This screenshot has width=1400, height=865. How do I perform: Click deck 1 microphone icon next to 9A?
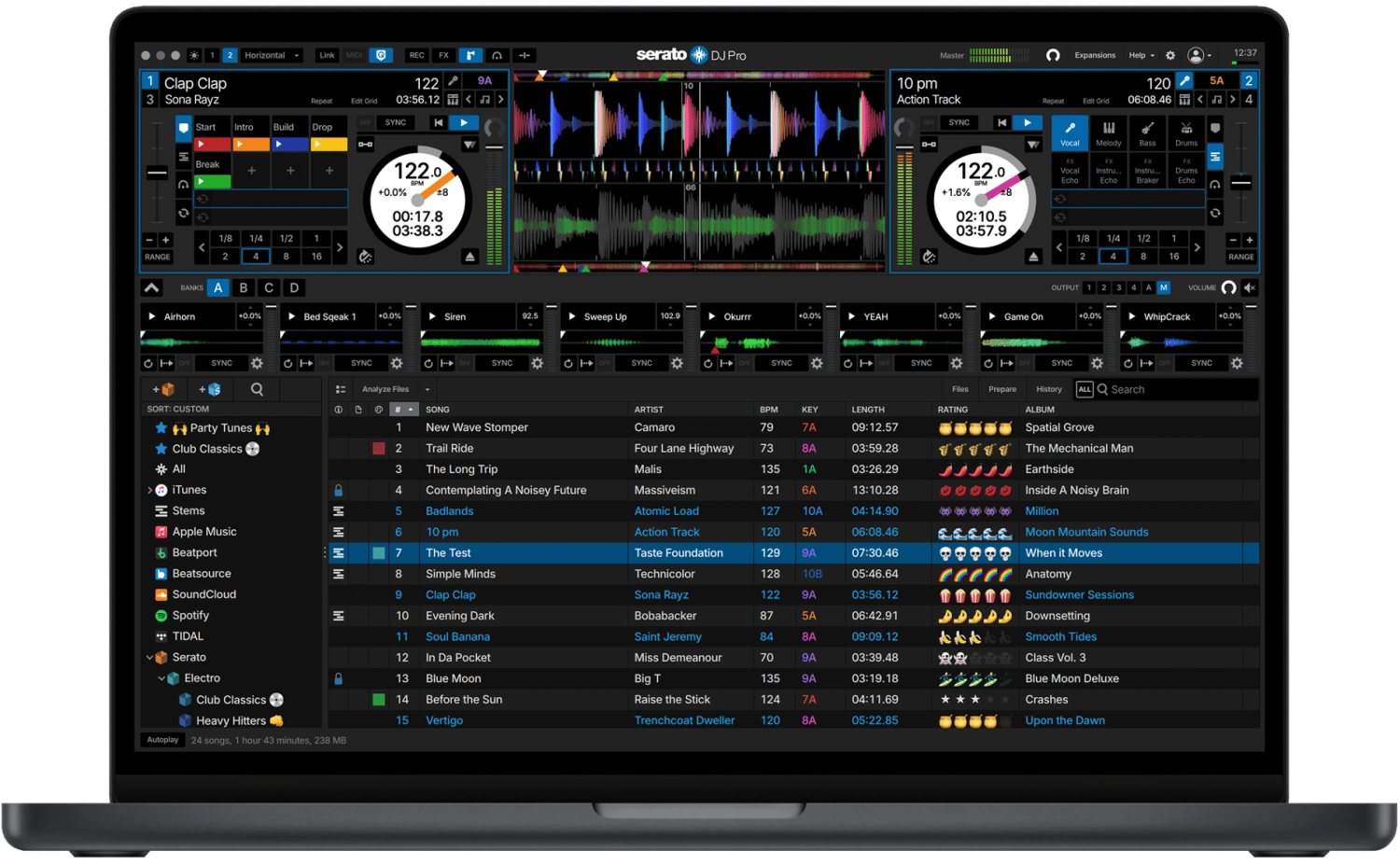coord(453,81)
